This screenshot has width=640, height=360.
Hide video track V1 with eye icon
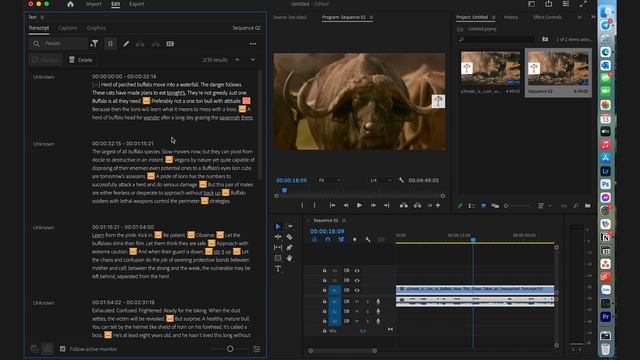coord(357,290)
